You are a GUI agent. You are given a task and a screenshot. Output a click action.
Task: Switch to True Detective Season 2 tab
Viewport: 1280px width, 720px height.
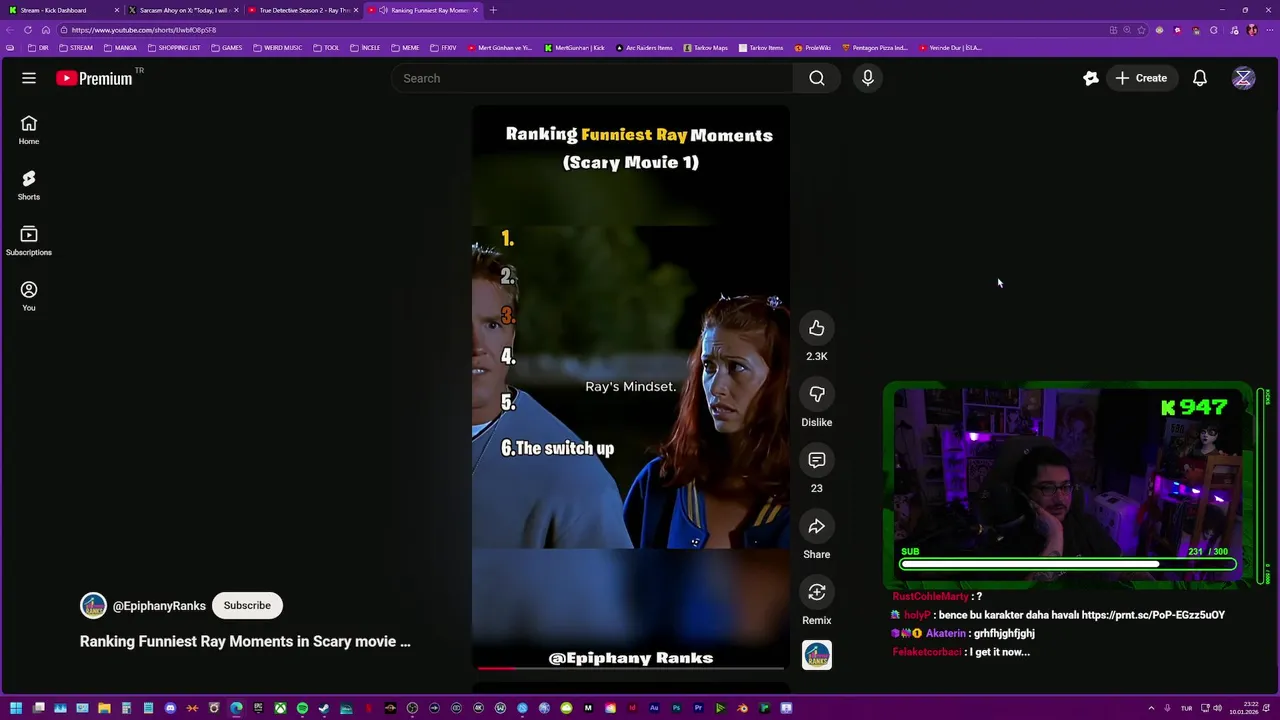(303, 10)
